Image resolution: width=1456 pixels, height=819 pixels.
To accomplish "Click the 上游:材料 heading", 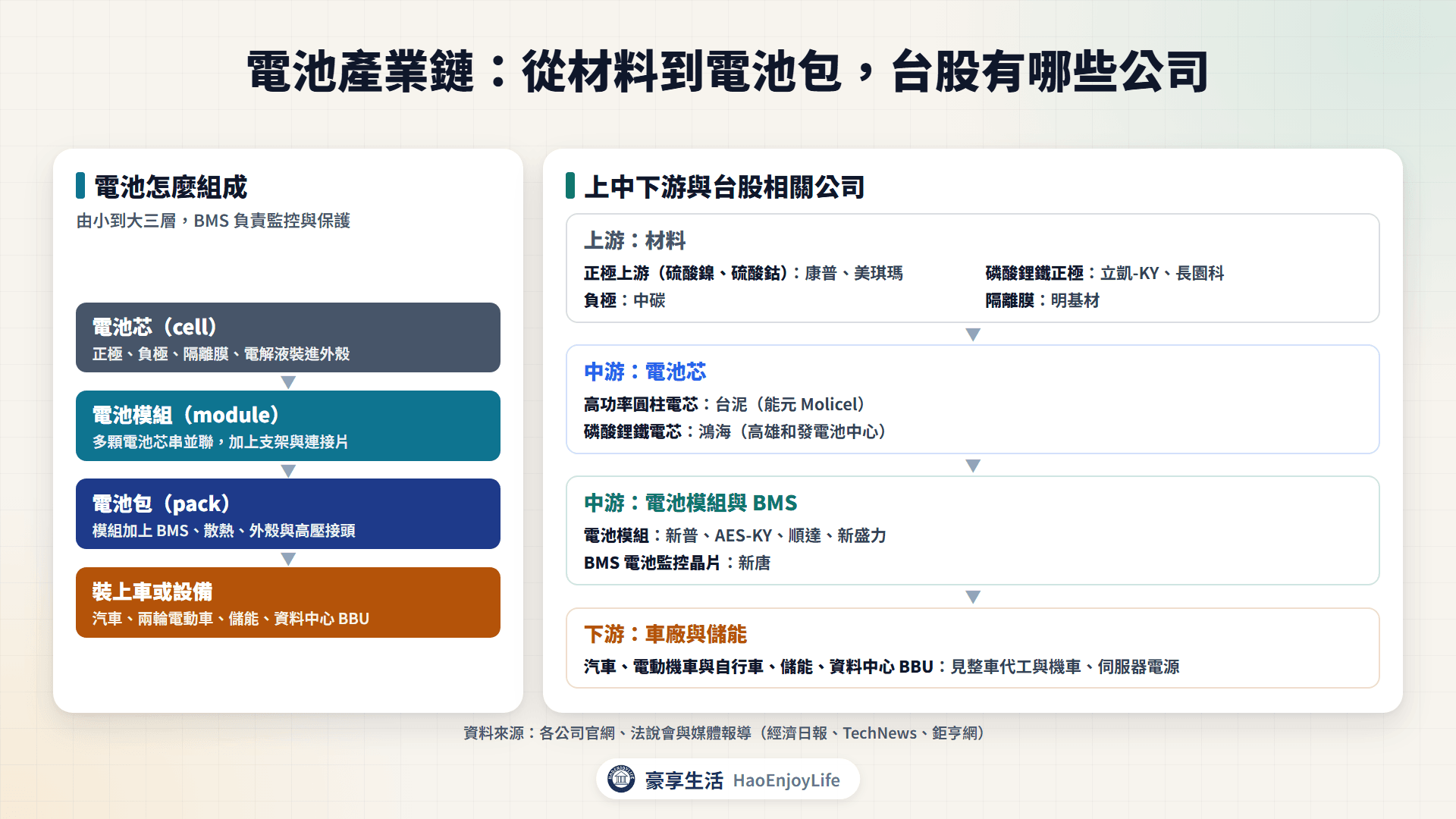I will click(x=635, y=240).
